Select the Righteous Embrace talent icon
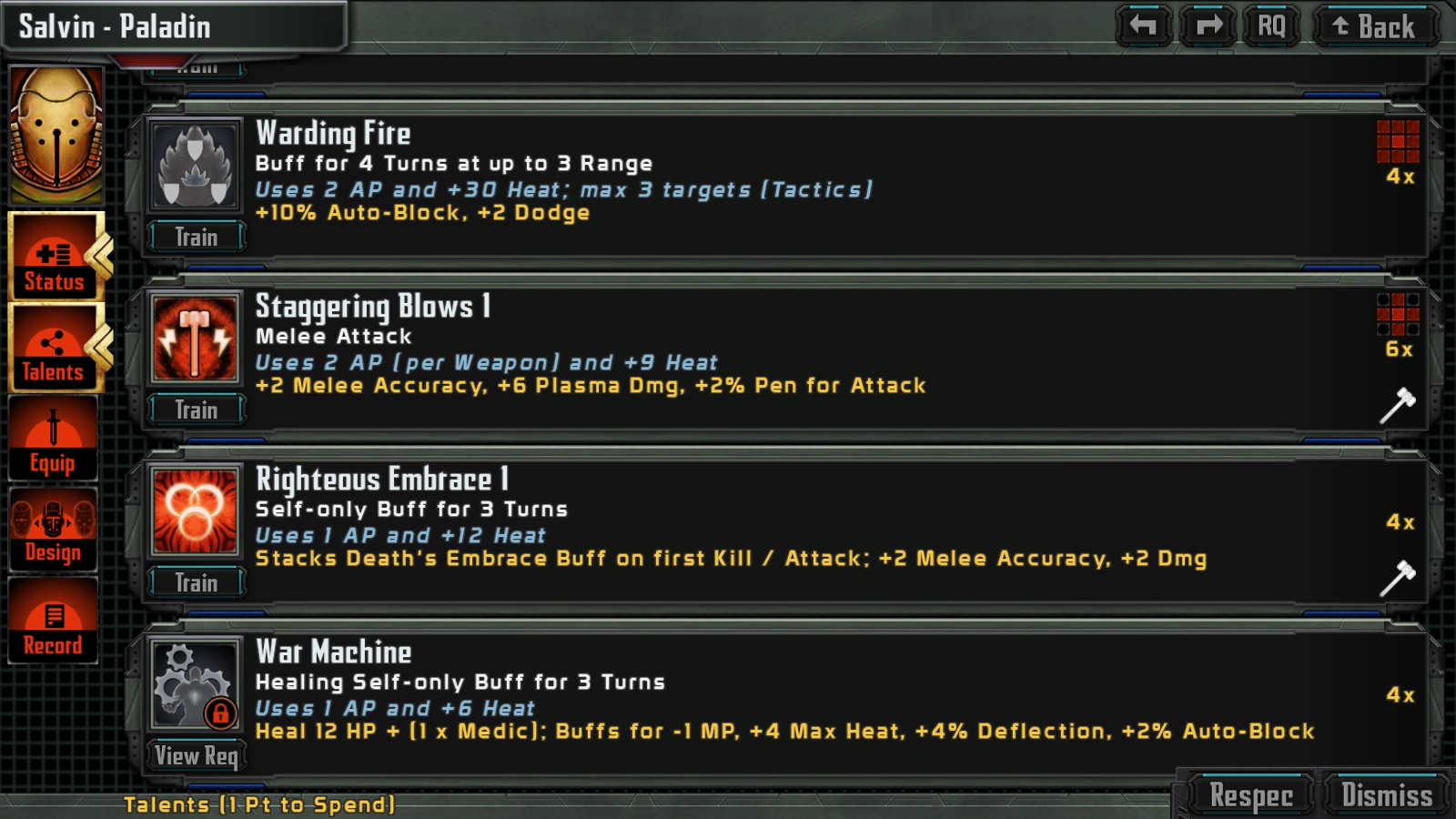The image size is (1456, 819). click(195, 511)
